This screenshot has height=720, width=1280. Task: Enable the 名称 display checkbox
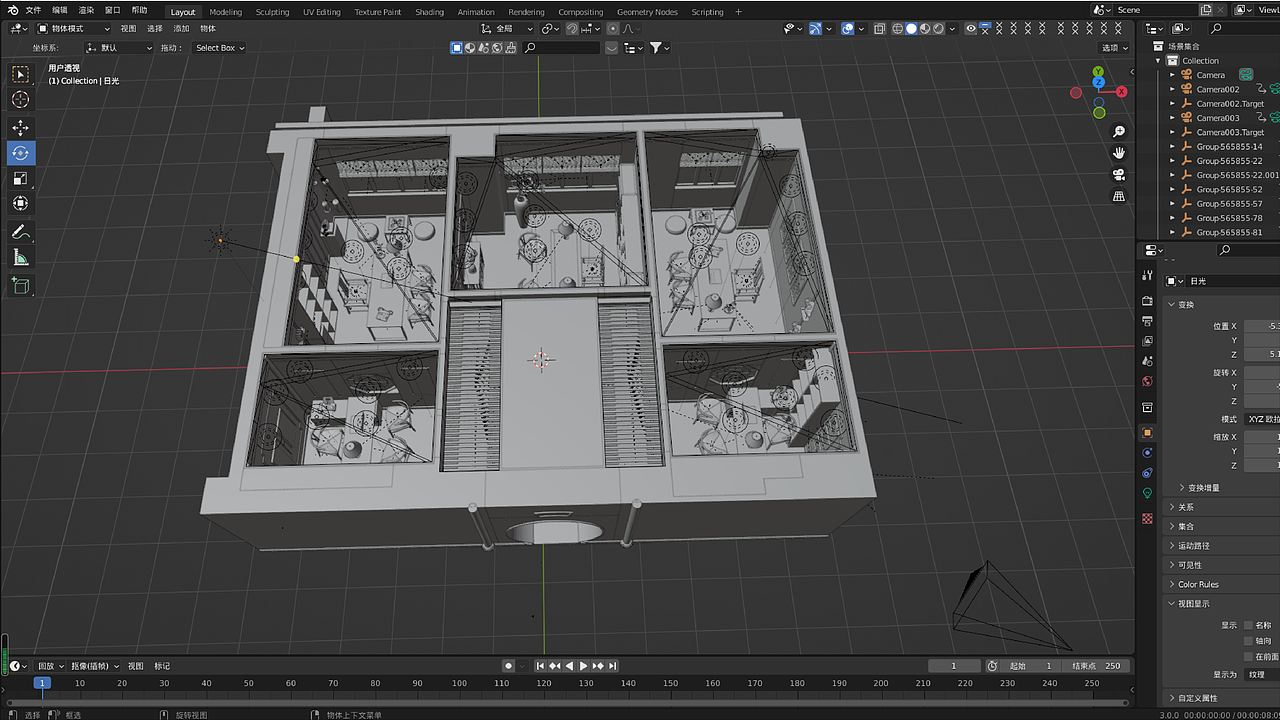tap(1248, 625)
